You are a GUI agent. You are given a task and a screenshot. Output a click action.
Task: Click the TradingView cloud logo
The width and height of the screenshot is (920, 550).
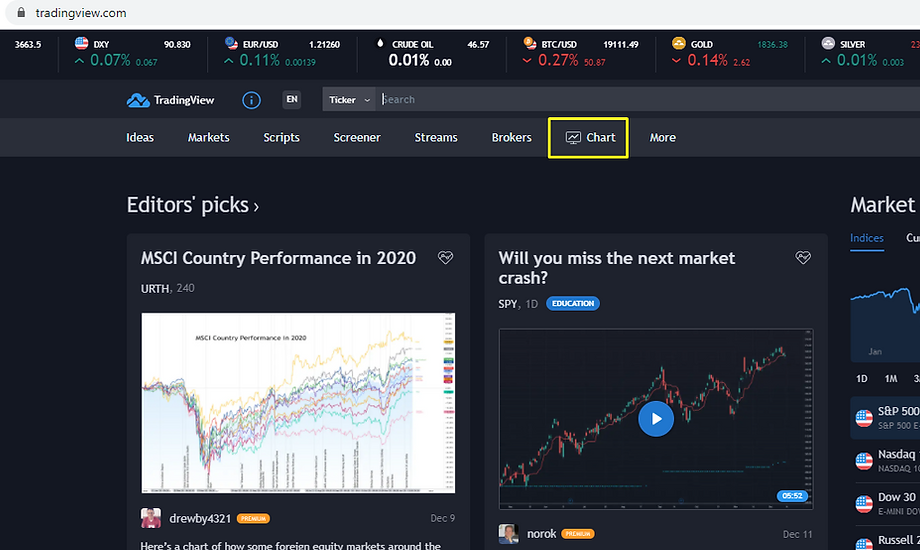point(138,100)
